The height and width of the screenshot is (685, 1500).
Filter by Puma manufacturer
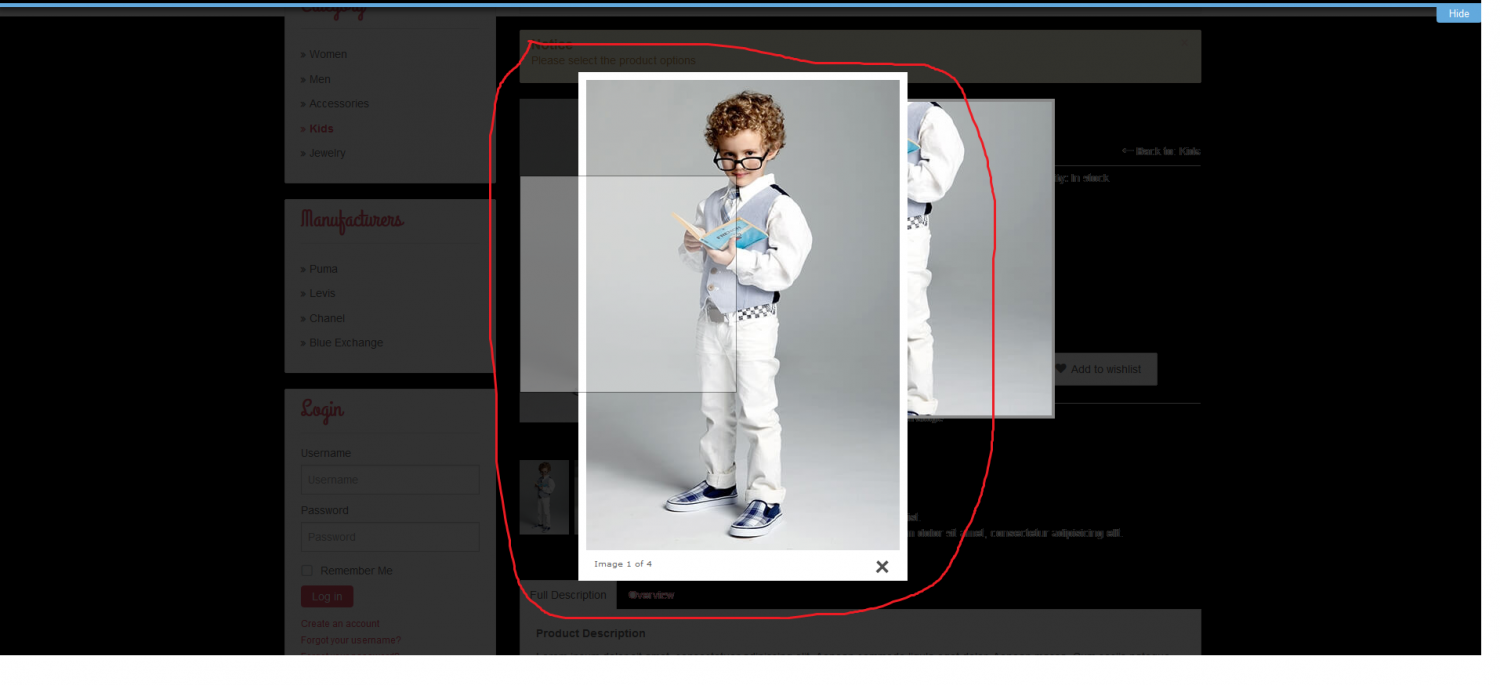[323, 269]
